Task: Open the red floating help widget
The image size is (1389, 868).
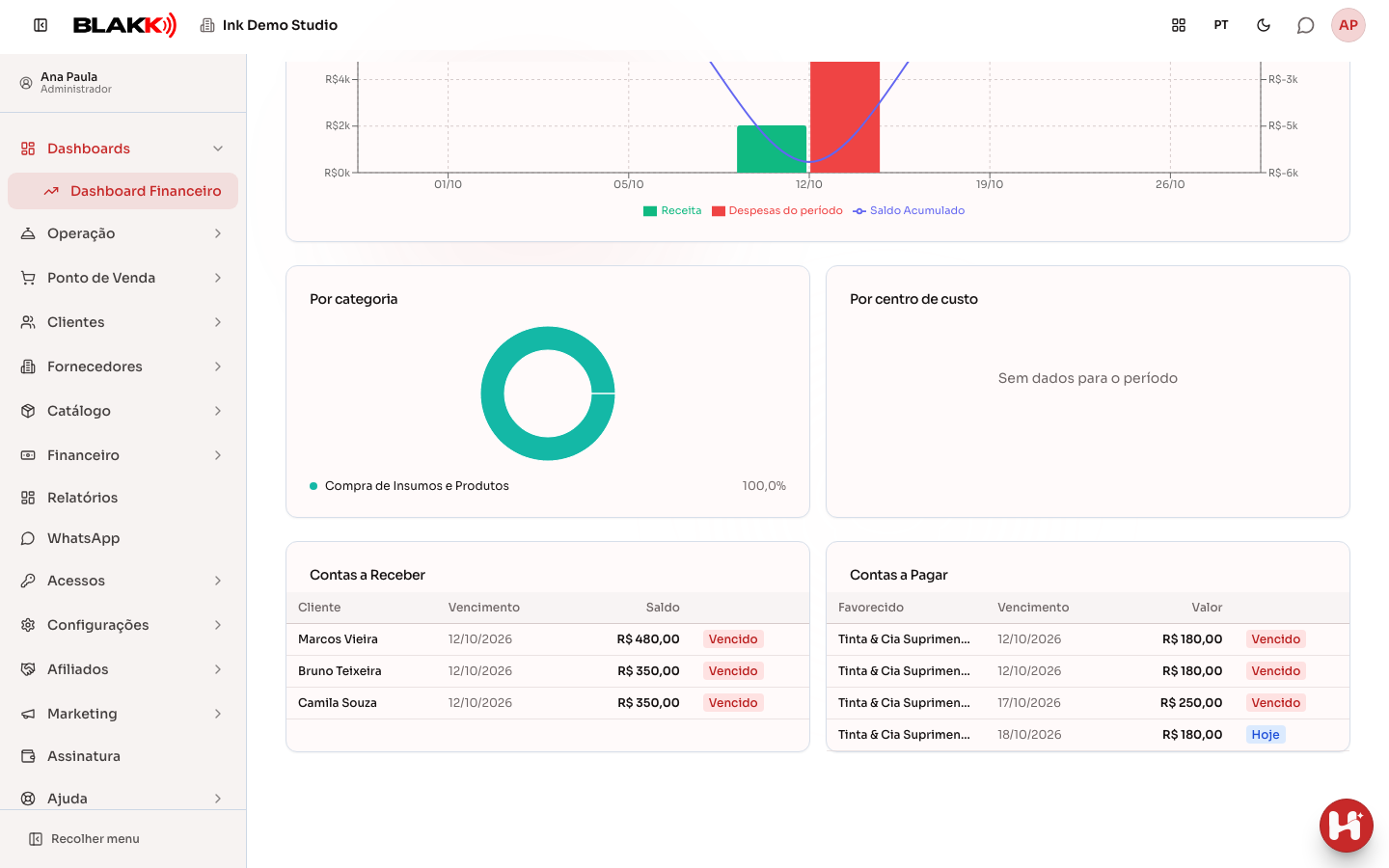Action: click(x=1347, y=826)
